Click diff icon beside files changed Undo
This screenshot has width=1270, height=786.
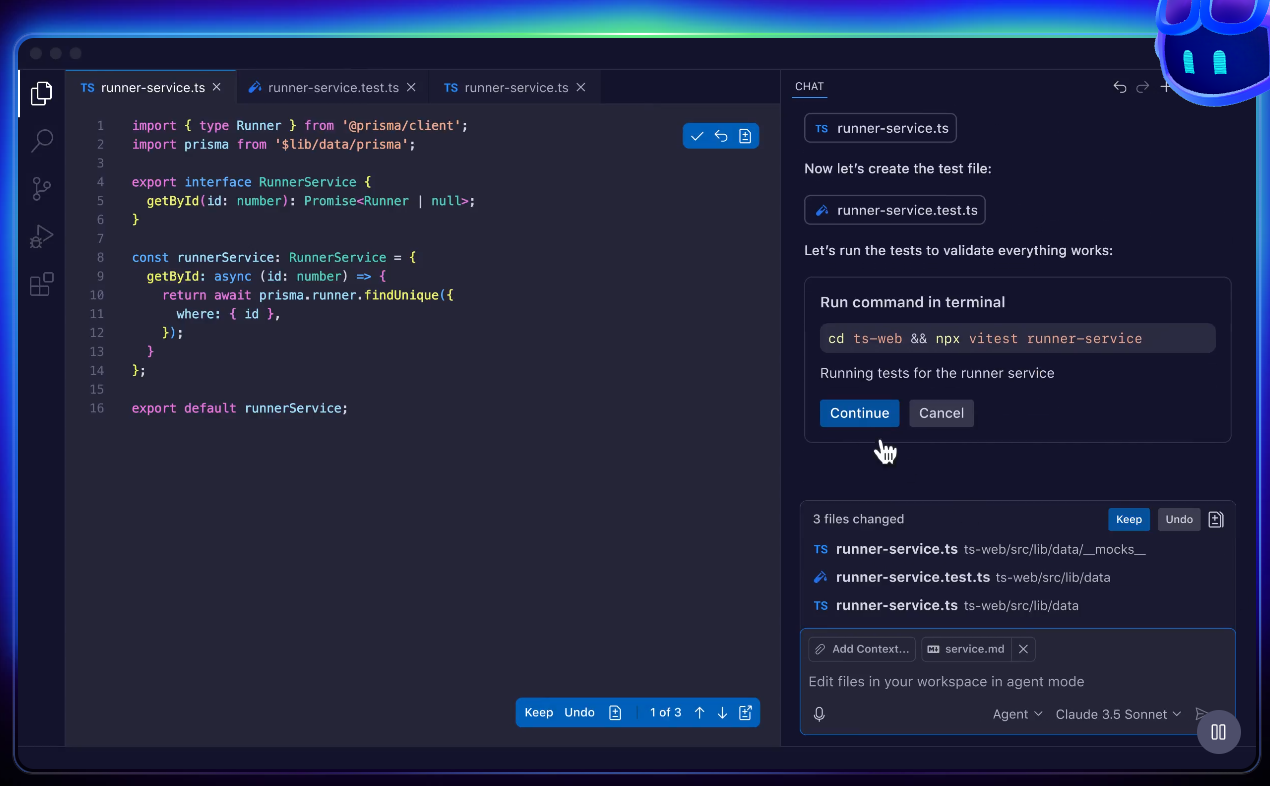pos(1216,519)
